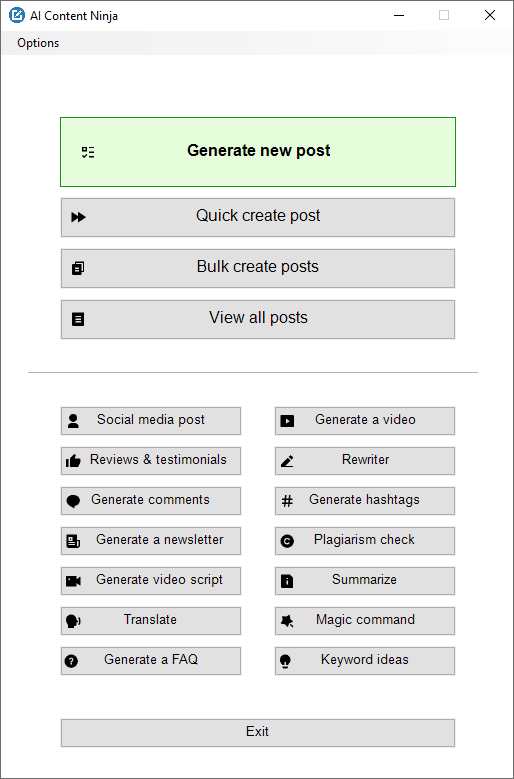
Task: Run the Magic command tool
Action: click(x=365, y=621)
